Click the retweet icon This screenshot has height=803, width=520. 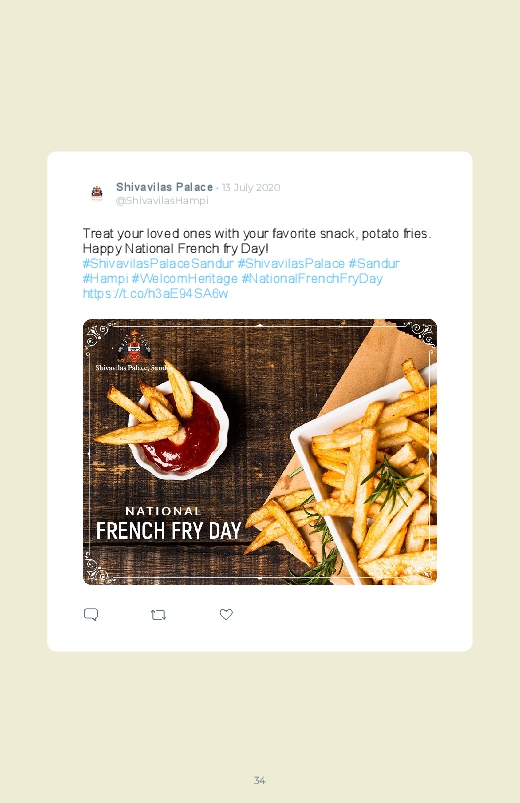158,615
